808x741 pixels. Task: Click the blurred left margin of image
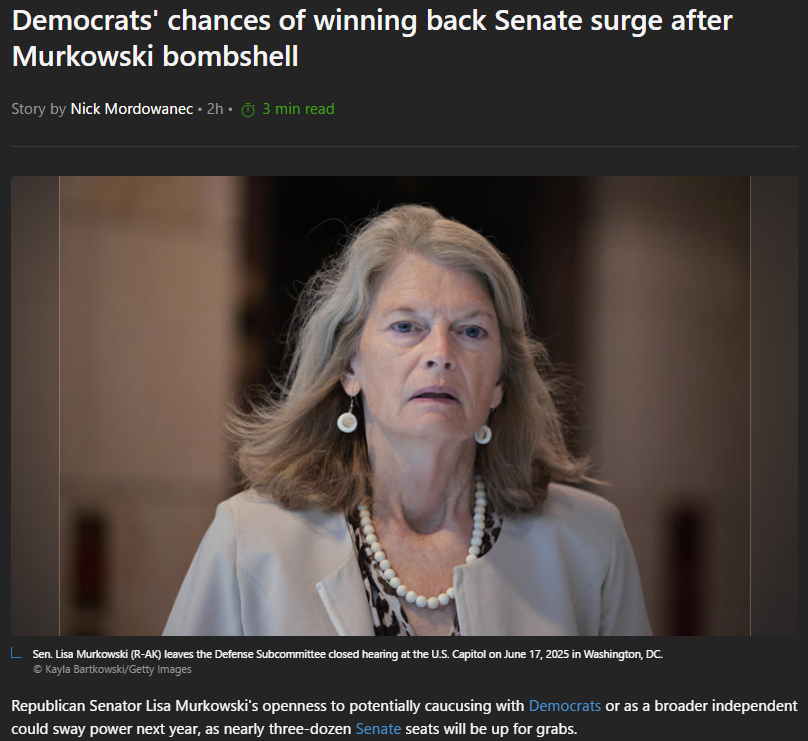point(35,406)
